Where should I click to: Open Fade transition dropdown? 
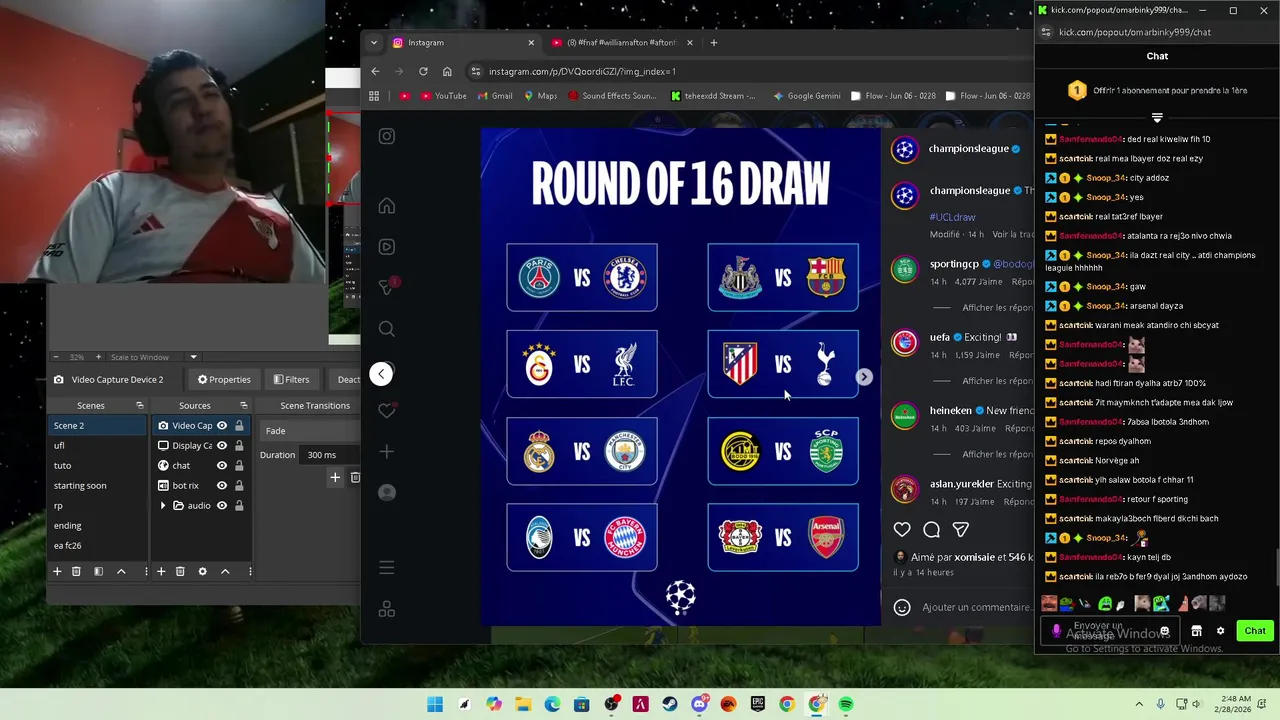click(x=310, y=431)
